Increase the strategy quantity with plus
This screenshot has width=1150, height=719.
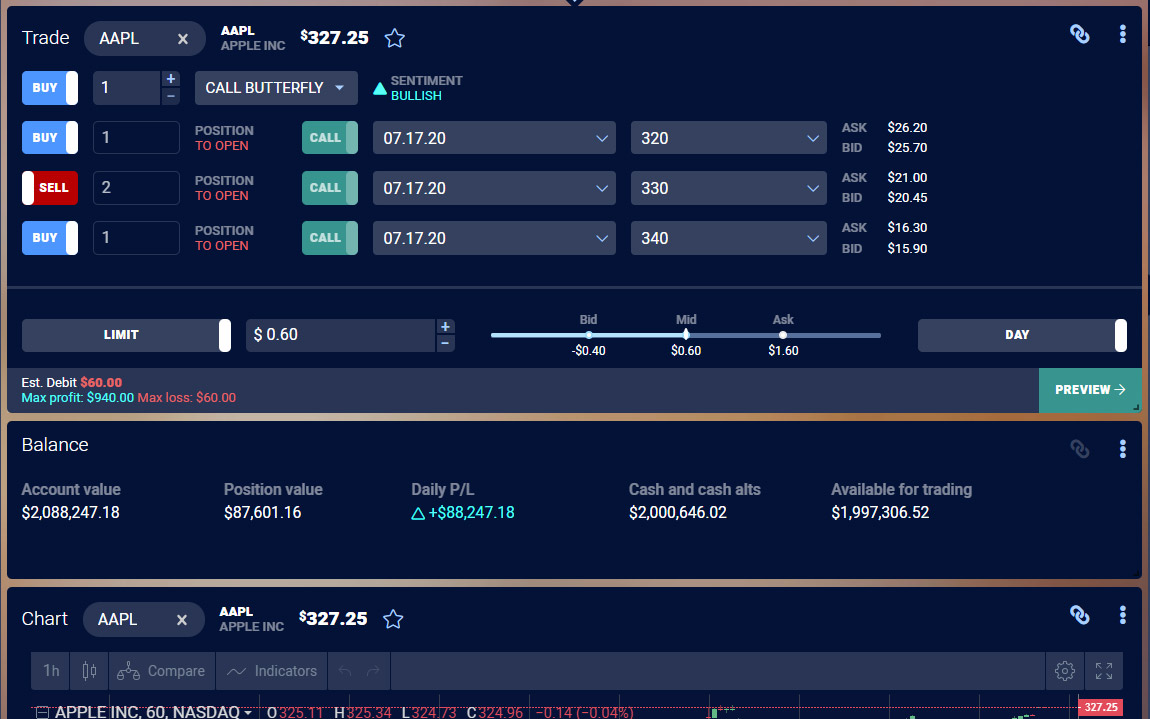pos(171,79)
